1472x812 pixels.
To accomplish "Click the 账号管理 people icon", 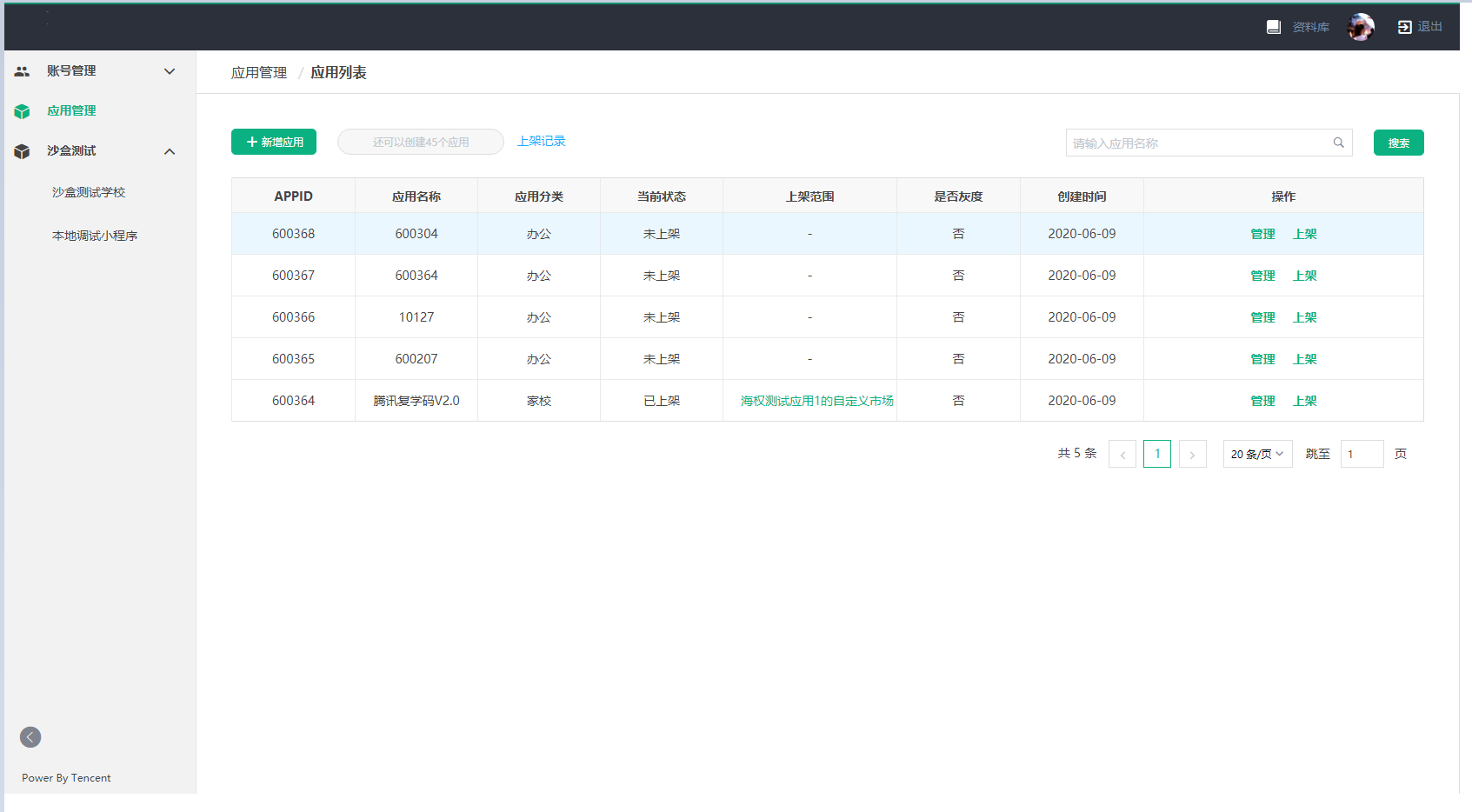I will [23, 71].
